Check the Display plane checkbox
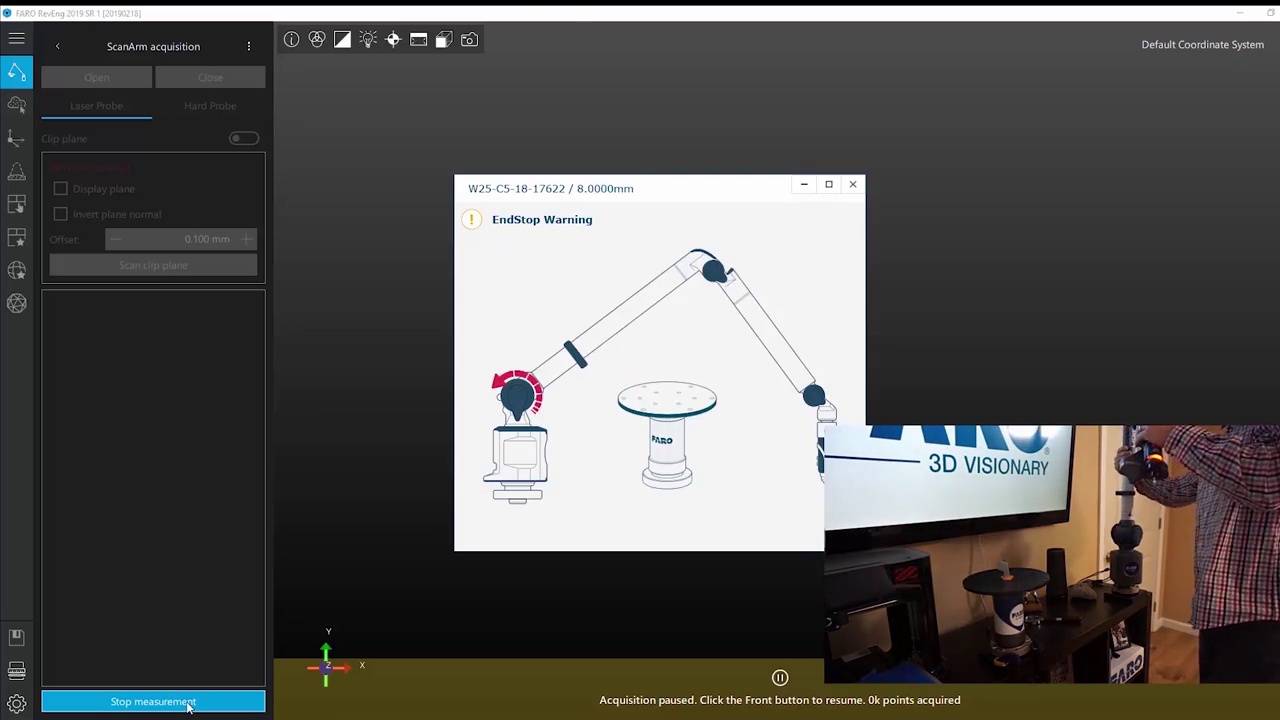 point(61,189)
